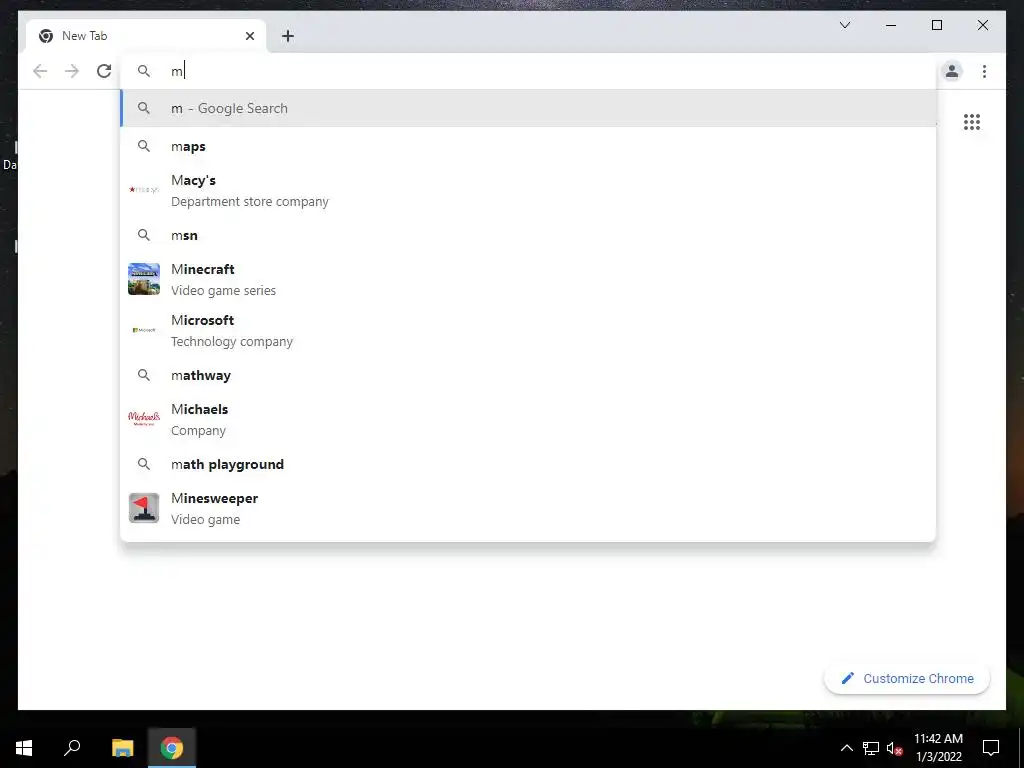Reload the page with the refresh icon
This screenshot has height=768, width=1024.
[x=104, y=71]
